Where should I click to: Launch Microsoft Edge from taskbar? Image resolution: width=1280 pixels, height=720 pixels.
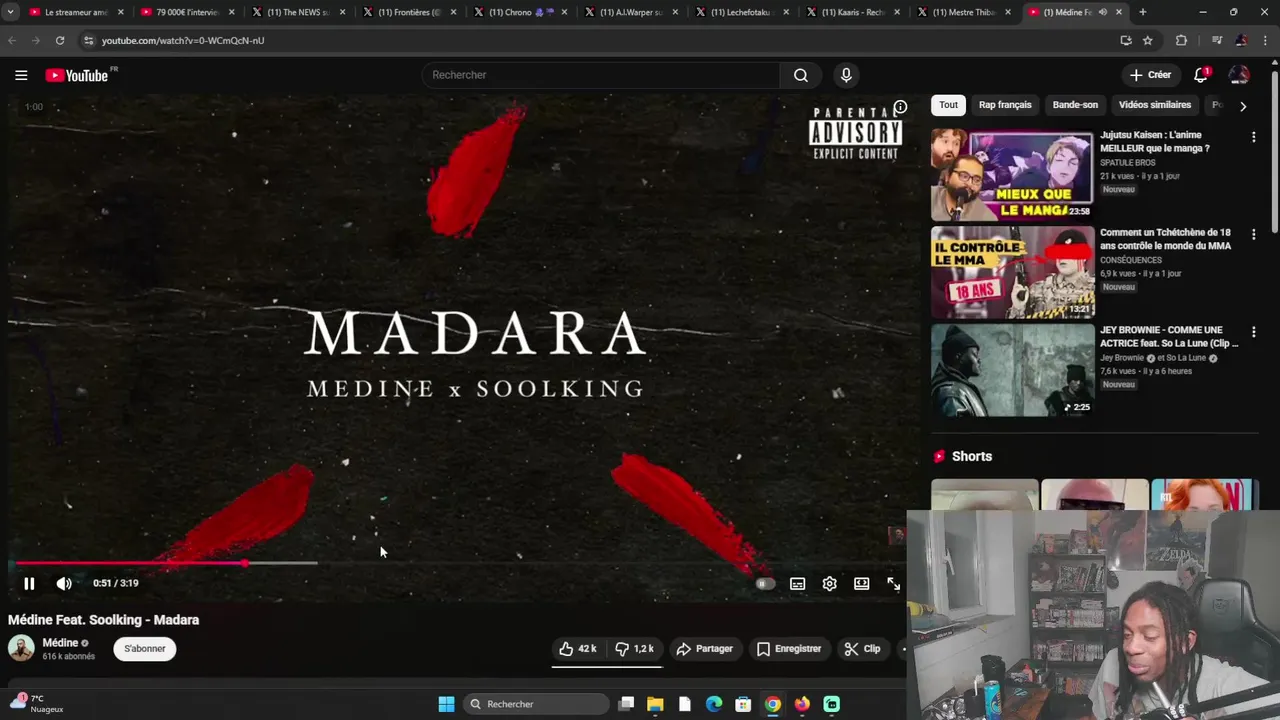(x=714, y=704)
